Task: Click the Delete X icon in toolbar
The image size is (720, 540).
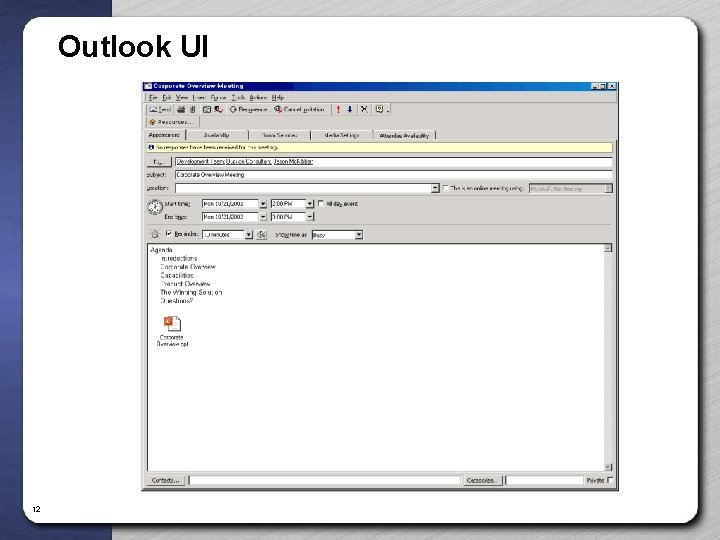Action: pos(364,109)
